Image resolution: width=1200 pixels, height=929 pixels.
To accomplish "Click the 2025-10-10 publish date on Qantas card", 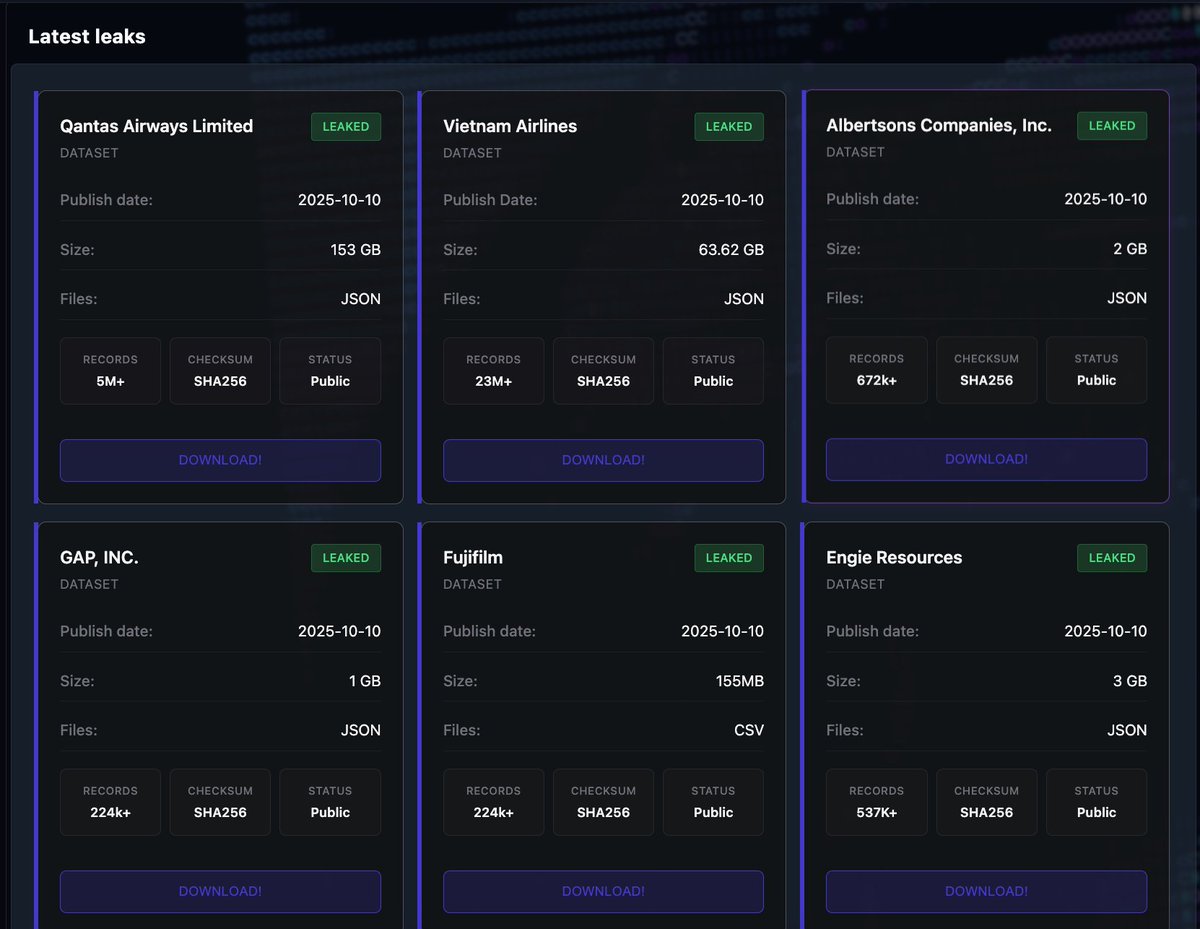I will point(339,200).
